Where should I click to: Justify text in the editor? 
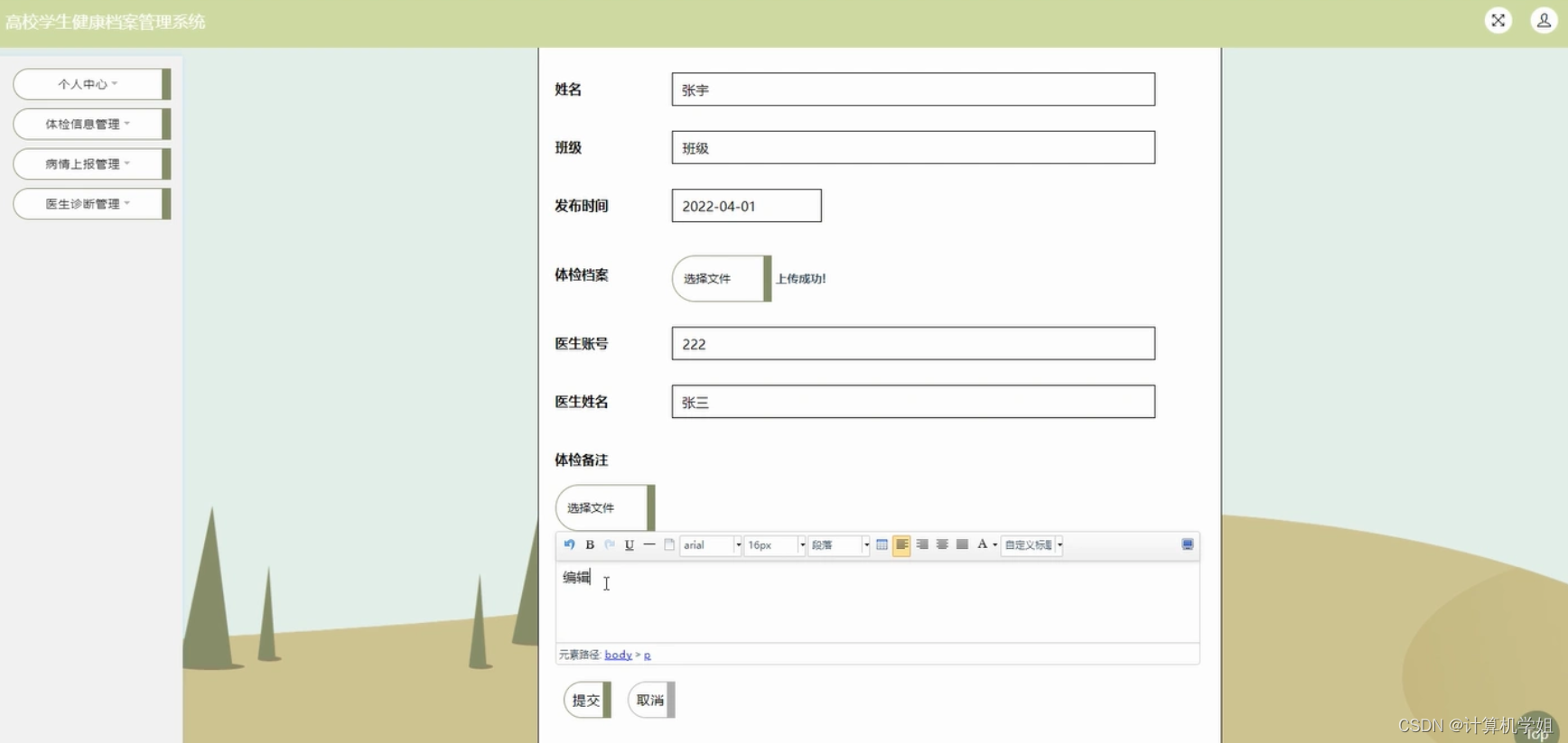coord(962,544)
